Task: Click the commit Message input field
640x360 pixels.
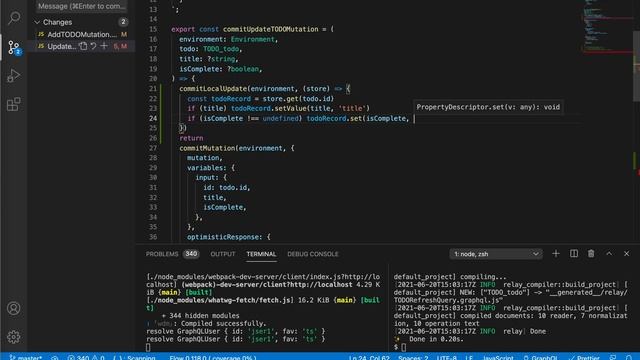Action: 82,6
